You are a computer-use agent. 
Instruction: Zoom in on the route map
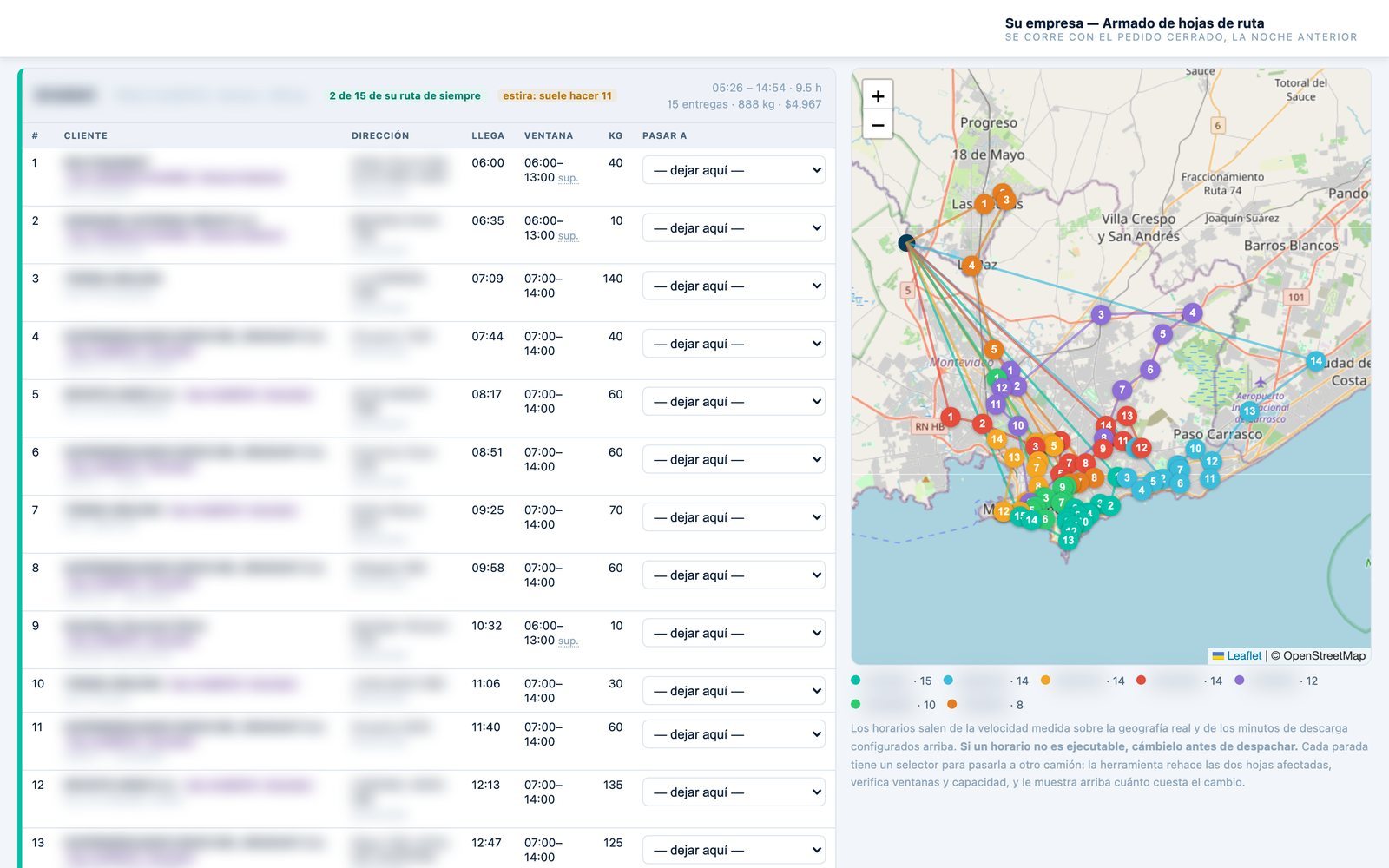point(878,96)
